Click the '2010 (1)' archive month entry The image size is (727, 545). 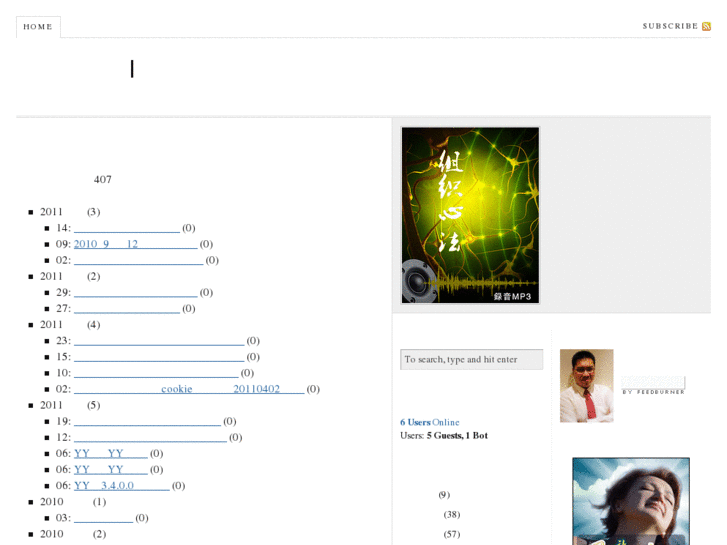(x=73, y=502)
